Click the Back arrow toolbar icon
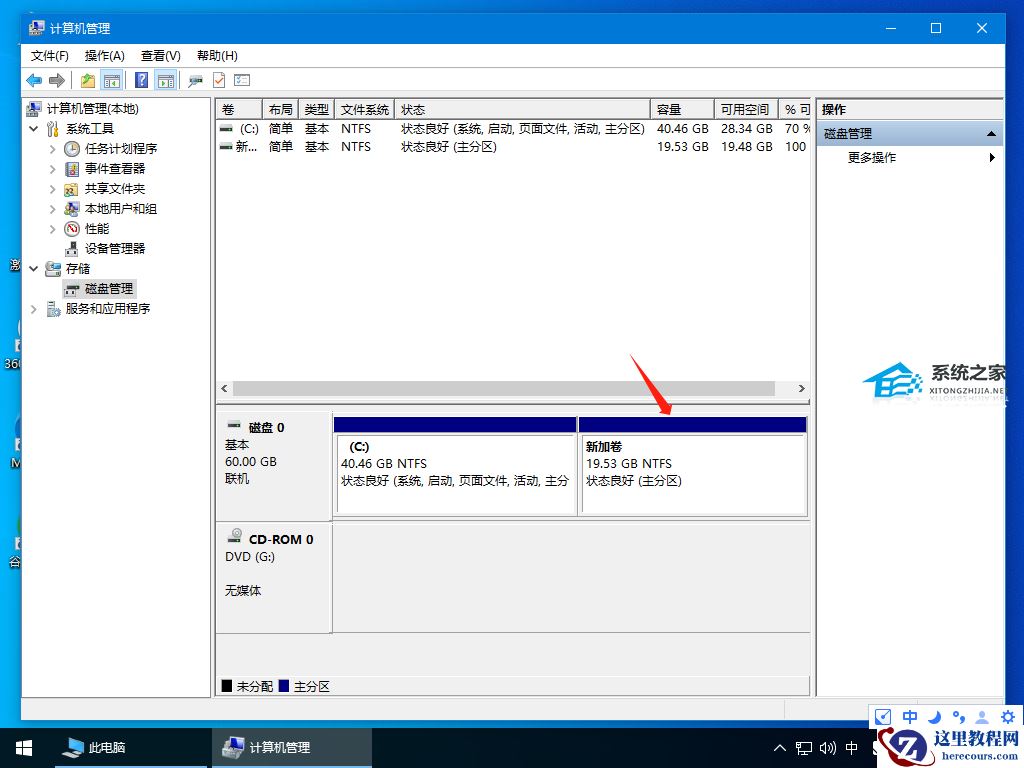This screenshot has width=1024, height=768. 33,80
